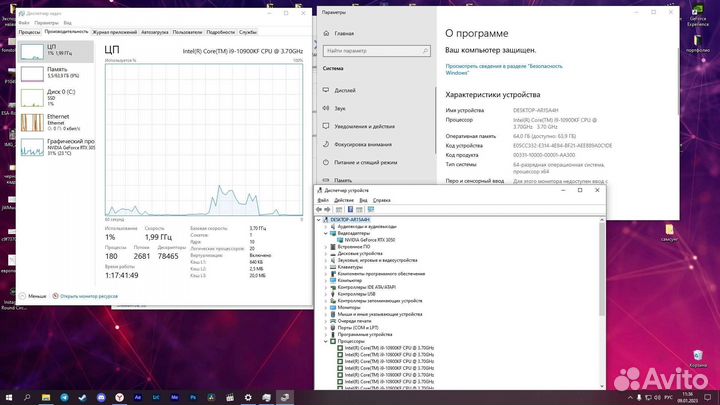This screenshot has width=720, height=405.
Task: Open Справка menu in Device Manager
Action: coord(382,200)
